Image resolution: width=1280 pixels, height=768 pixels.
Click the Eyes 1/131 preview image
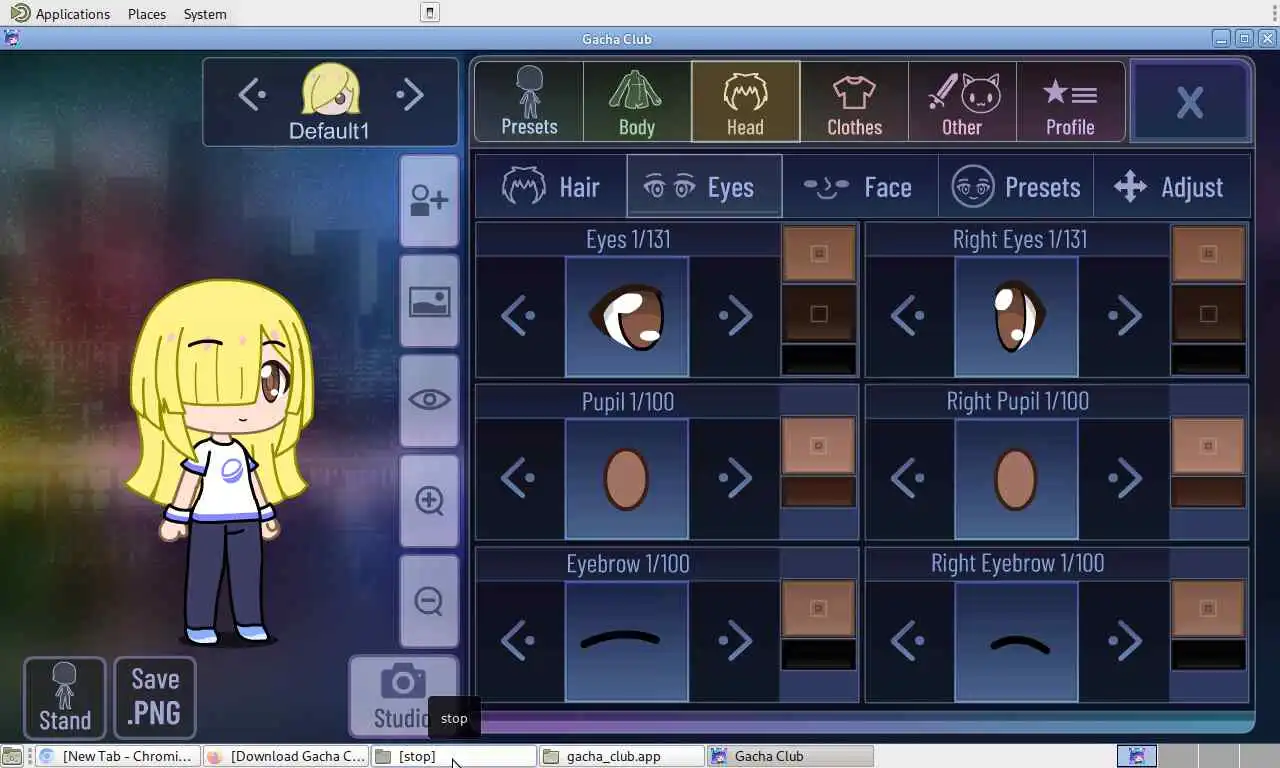[627, 316]
